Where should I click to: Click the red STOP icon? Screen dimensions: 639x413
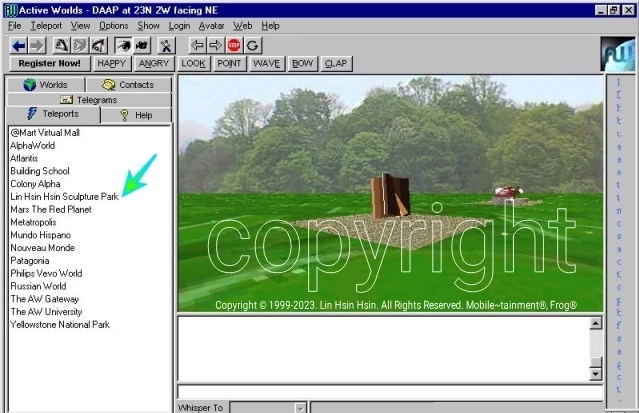(x=234, y=45)
